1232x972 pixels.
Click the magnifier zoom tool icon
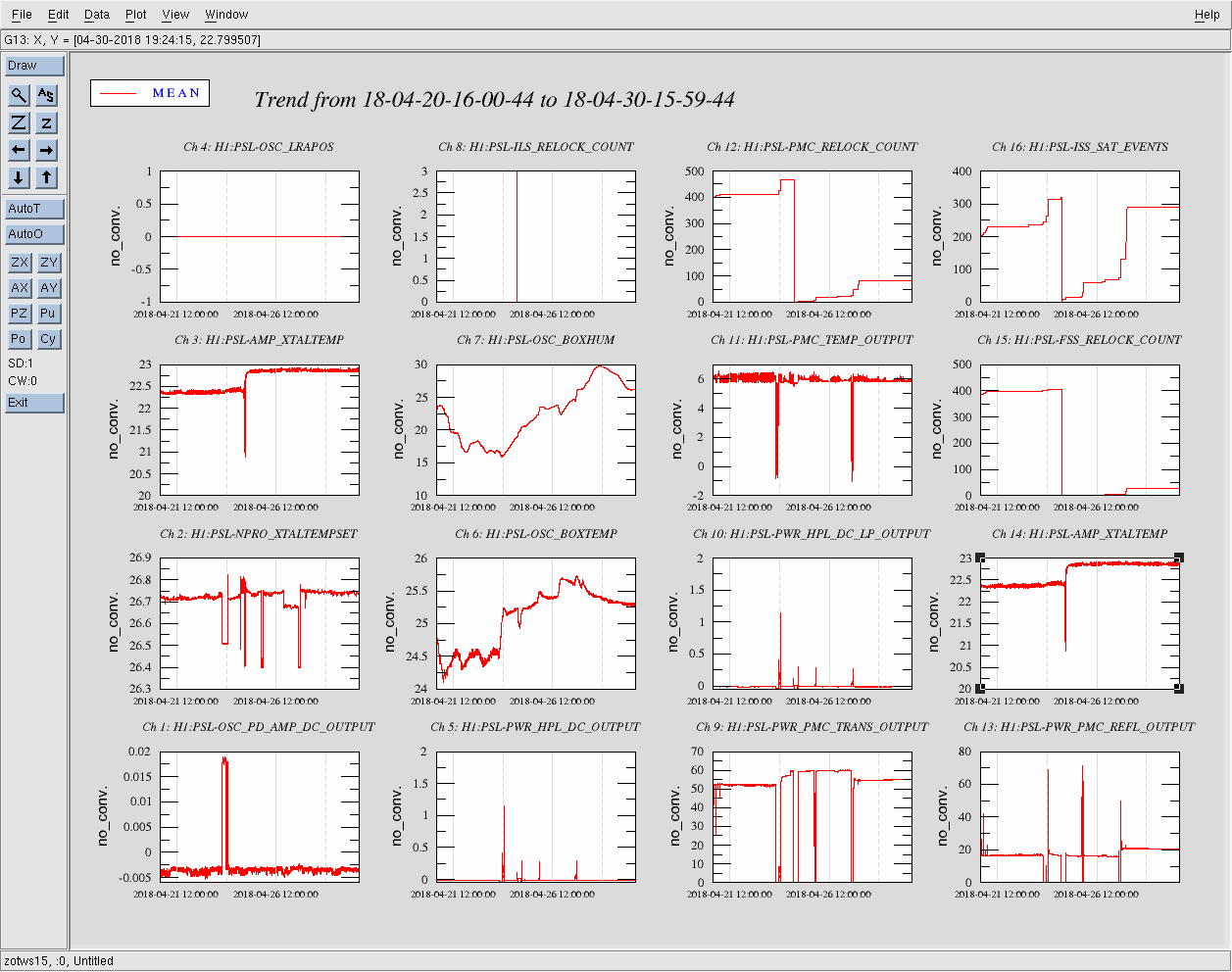(19, 95)
